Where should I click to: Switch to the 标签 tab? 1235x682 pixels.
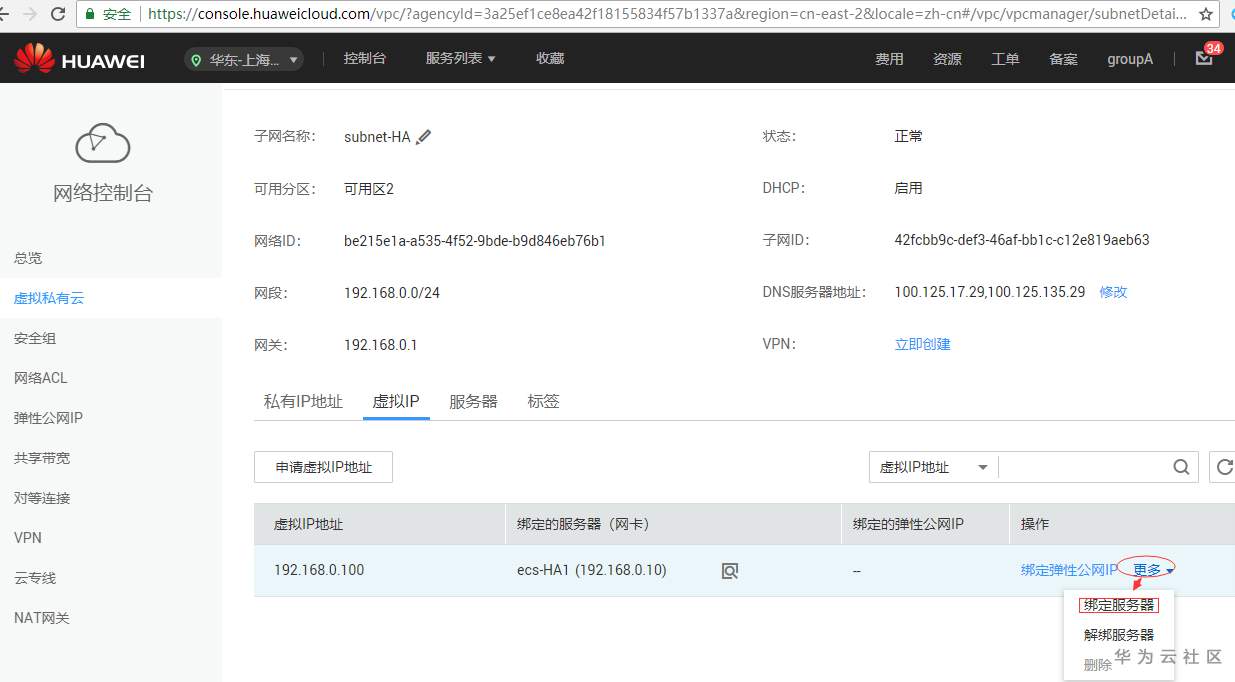(x=543, y=401)
